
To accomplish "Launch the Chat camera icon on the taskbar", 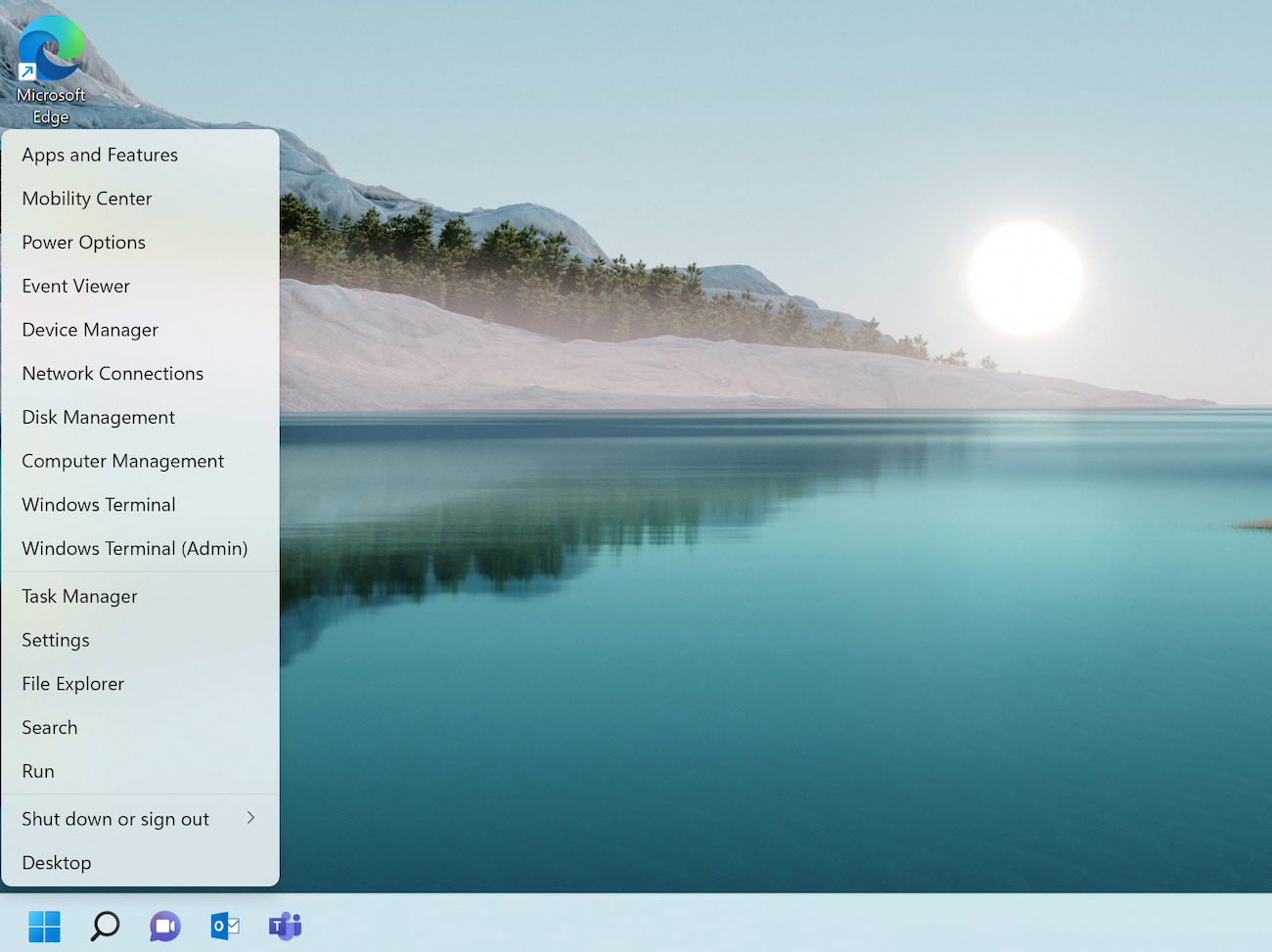I will 165,926.
